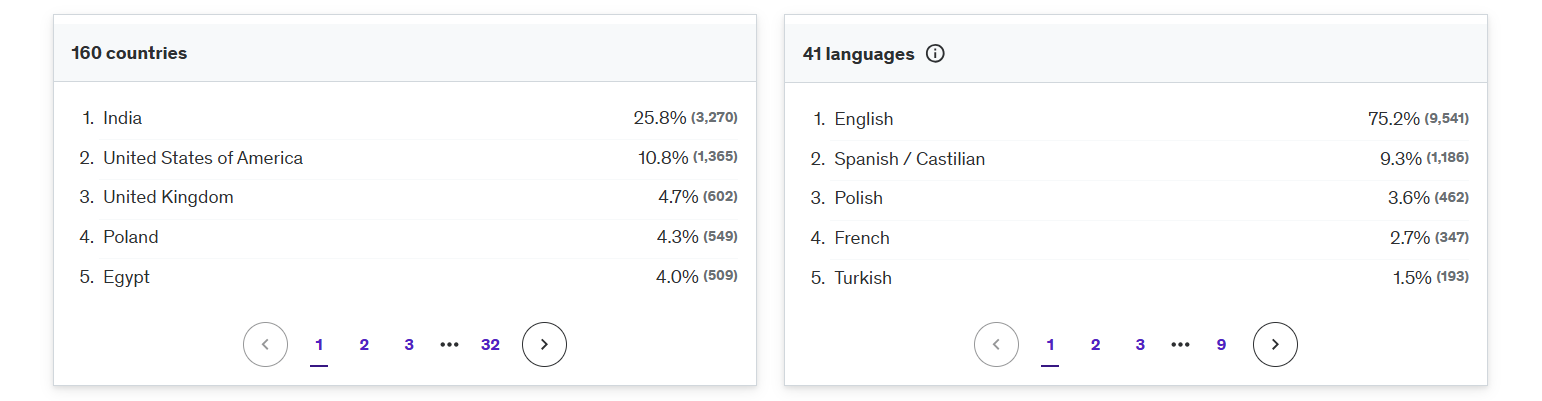The height and width of the screenshot is (401, 1542).
Task: Click the English language row
Action: [864, 119]
